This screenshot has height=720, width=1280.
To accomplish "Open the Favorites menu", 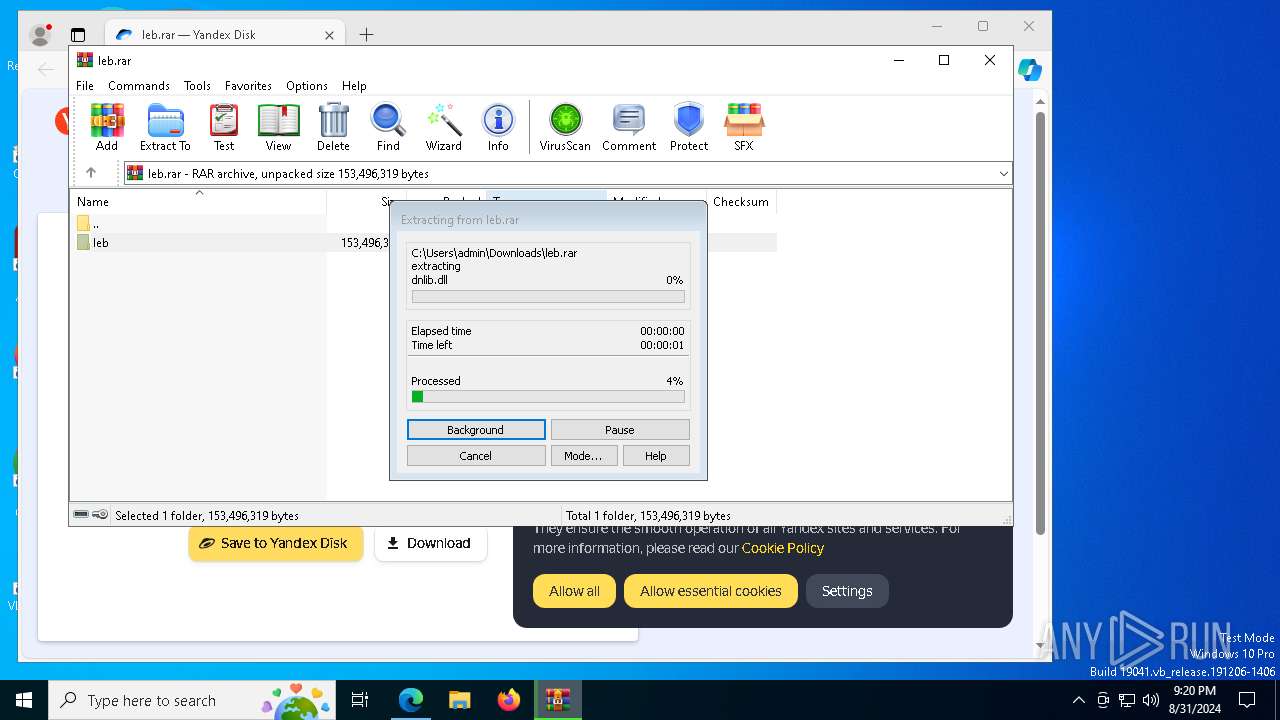I will [x=248, y=86].
